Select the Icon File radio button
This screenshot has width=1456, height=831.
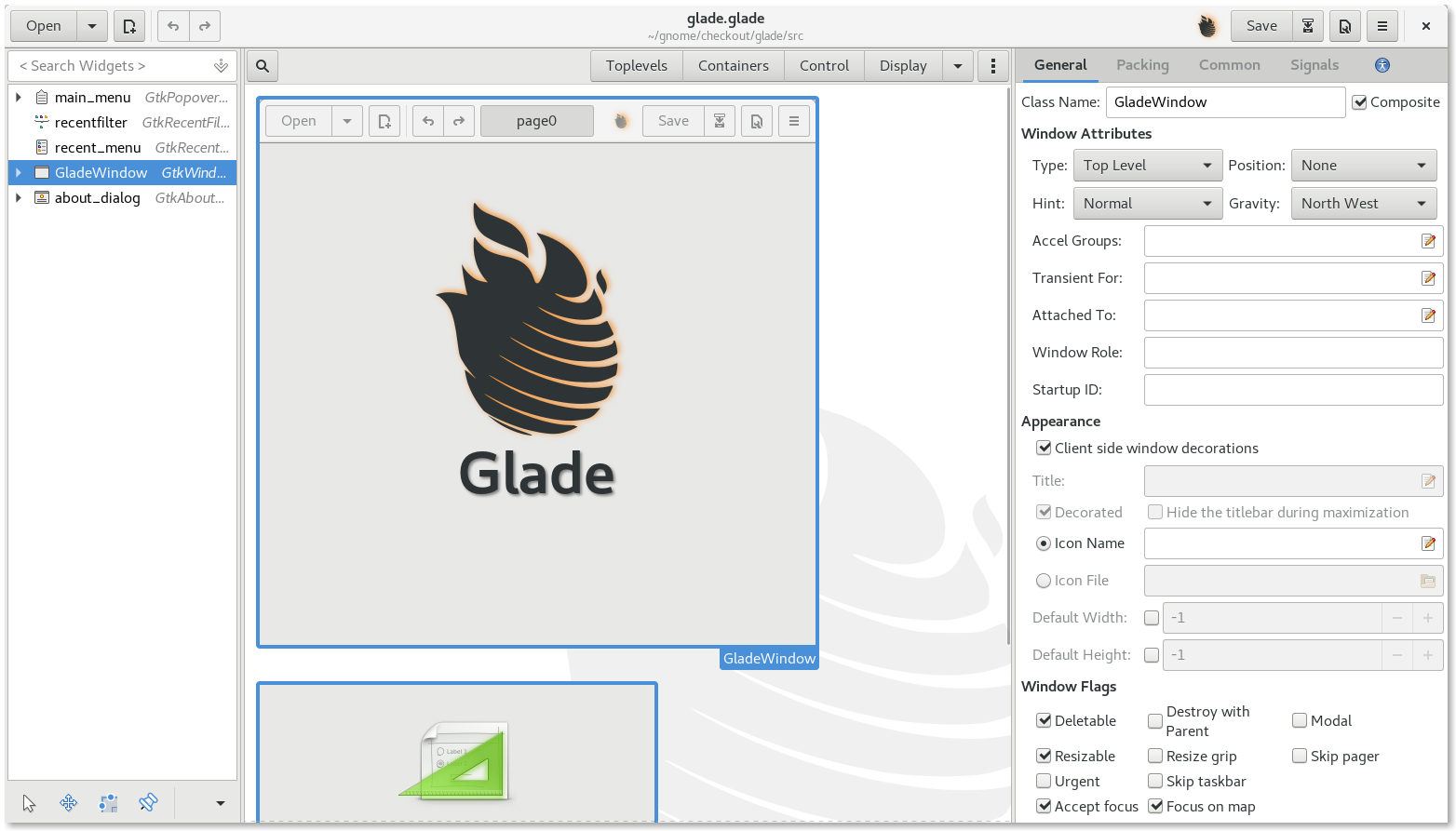1043,580
